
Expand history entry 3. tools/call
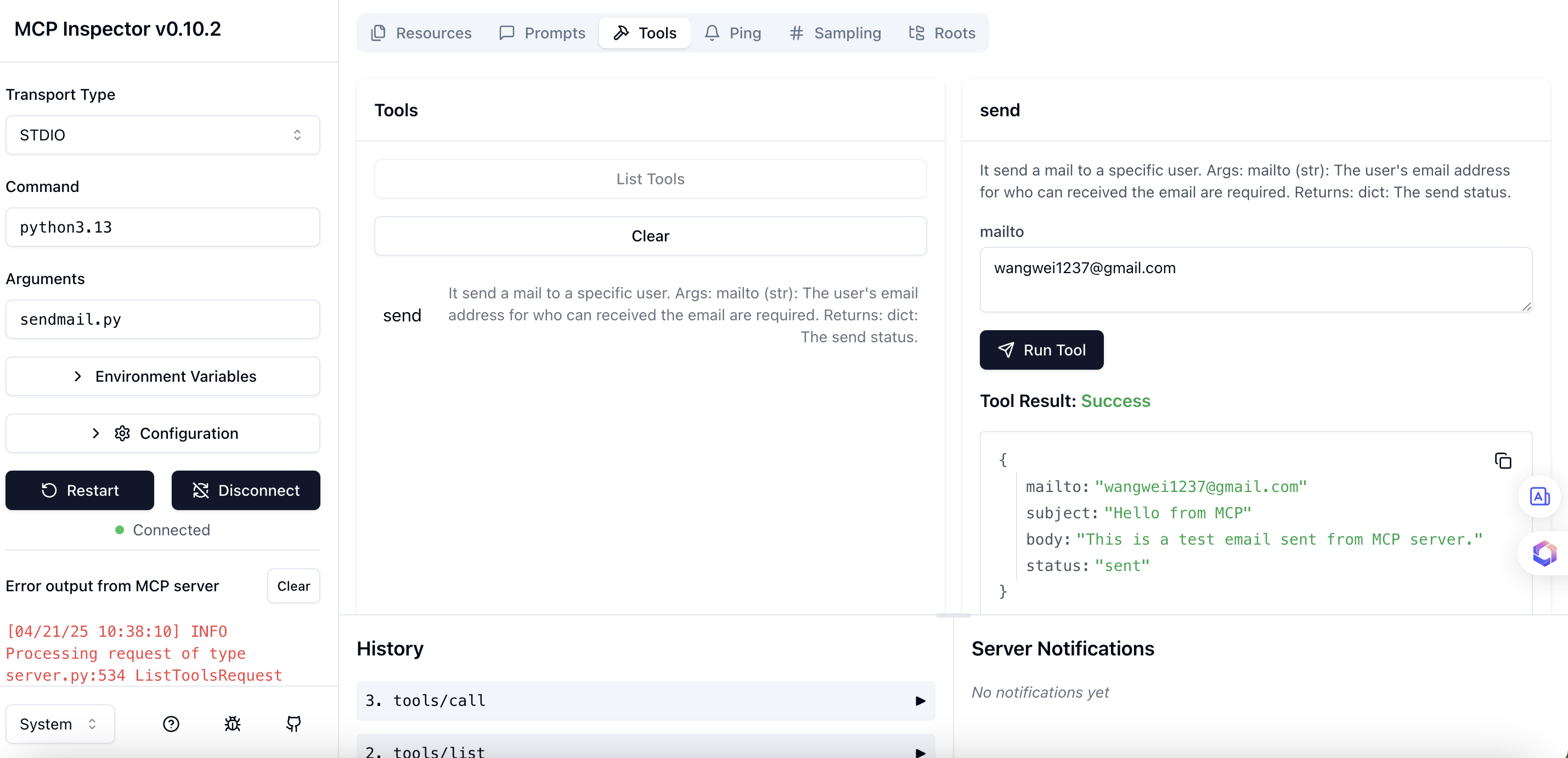click(x=645, y=700)
